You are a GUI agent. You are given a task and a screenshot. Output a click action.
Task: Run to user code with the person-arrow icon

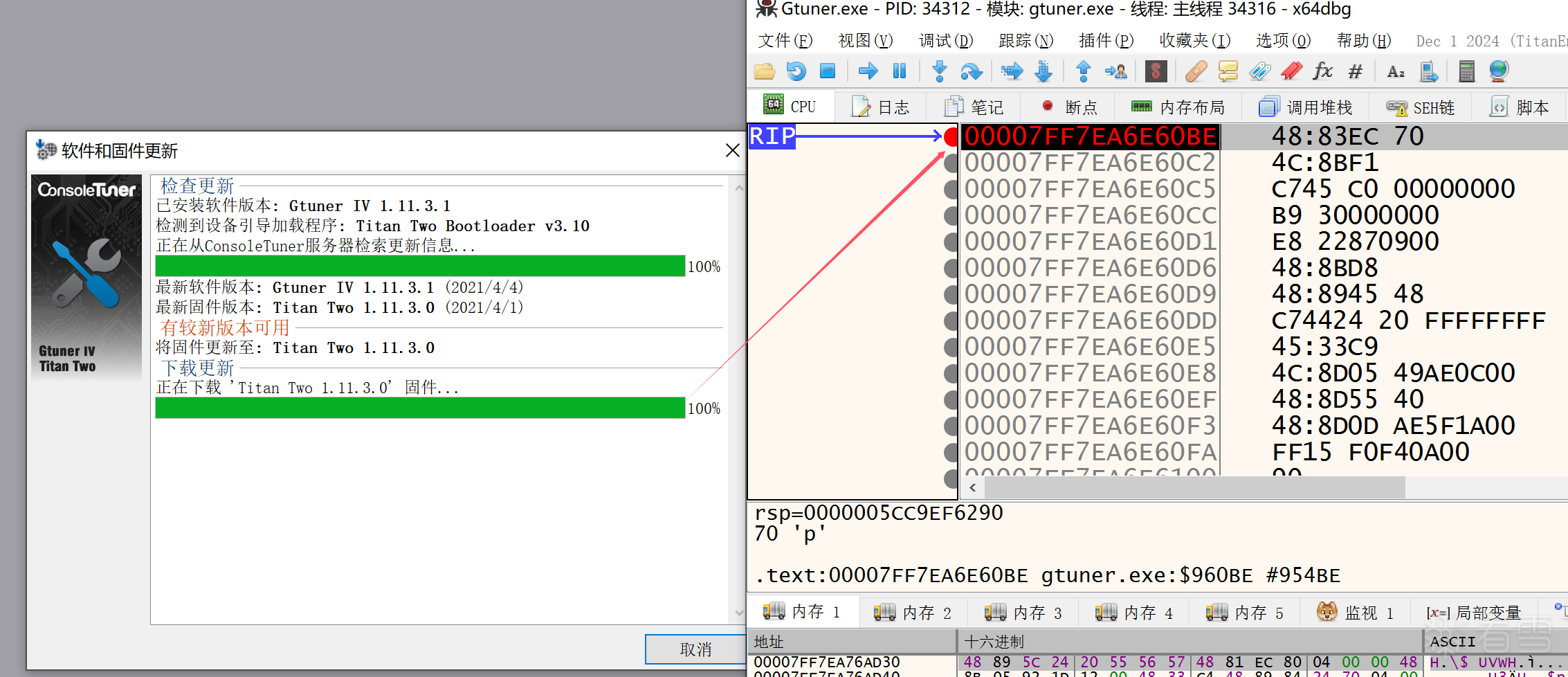(1115, 71)
